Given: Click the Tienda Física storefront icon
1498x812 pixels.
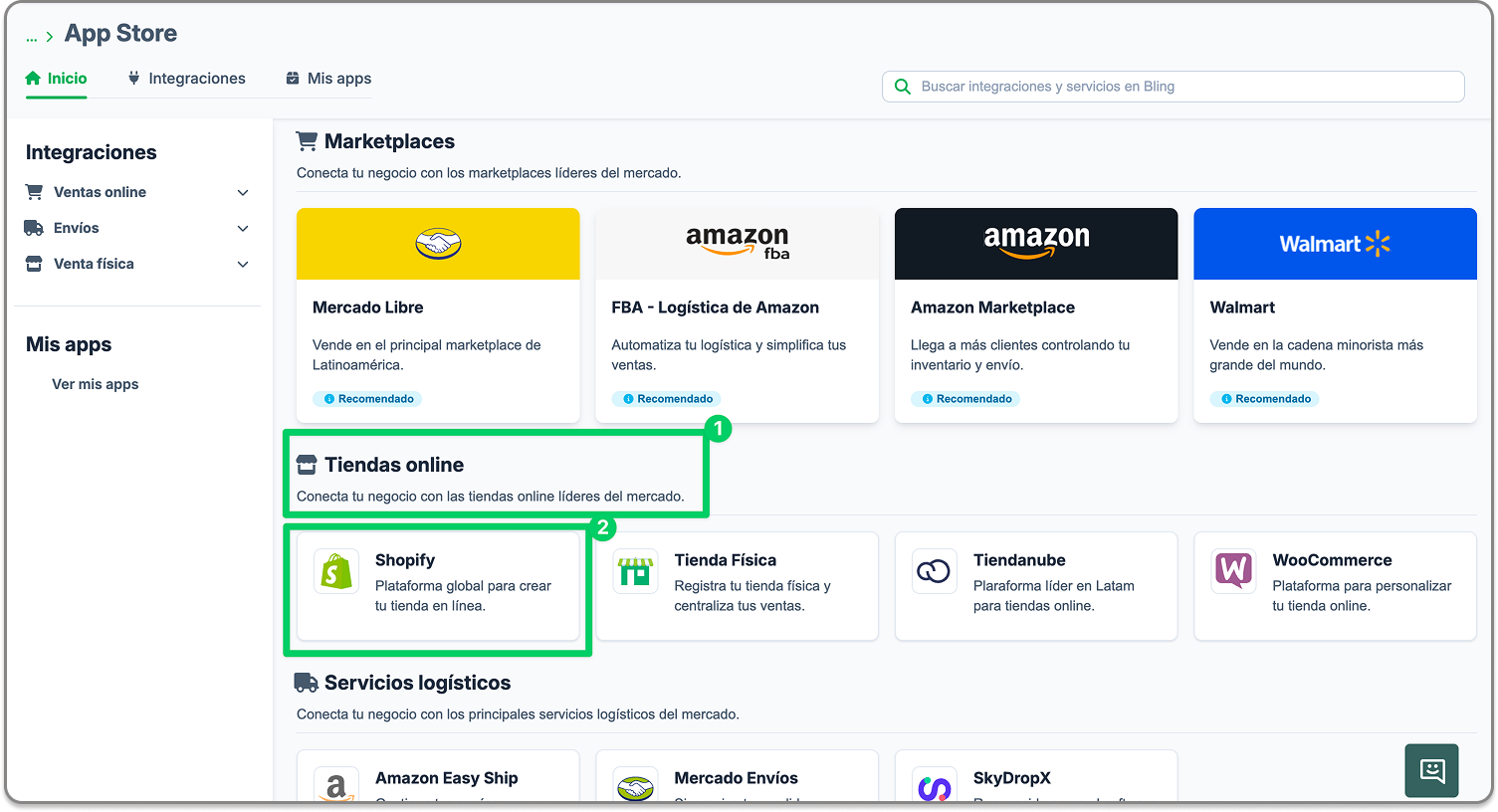Looking at the screenshot, I should [636, 572].
